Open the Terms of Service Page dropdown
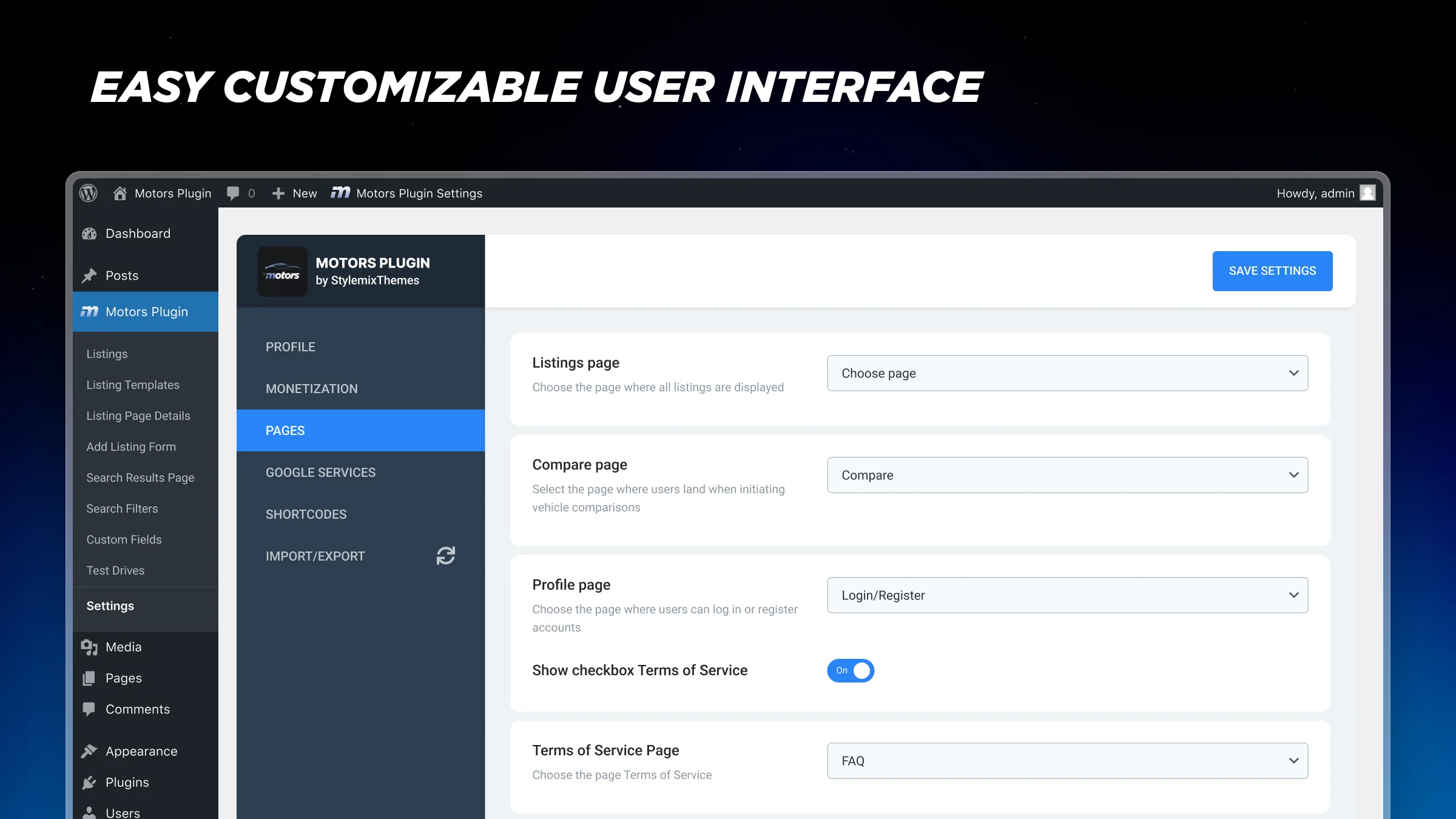Image resolution: width=1456 pixels, height=819 pixels. coord(1068,761)
